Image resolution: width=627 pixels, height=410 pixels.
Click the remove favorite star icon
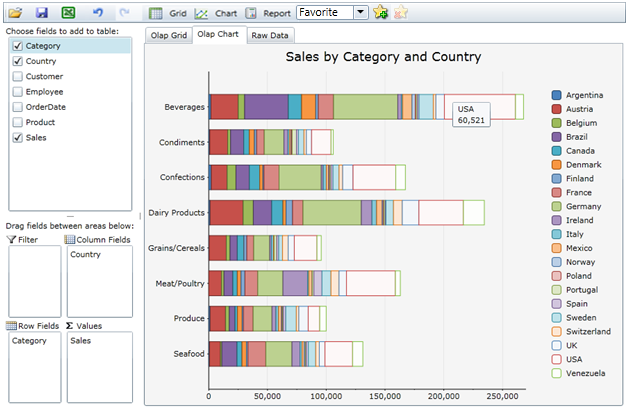click(x=401, y=13)
